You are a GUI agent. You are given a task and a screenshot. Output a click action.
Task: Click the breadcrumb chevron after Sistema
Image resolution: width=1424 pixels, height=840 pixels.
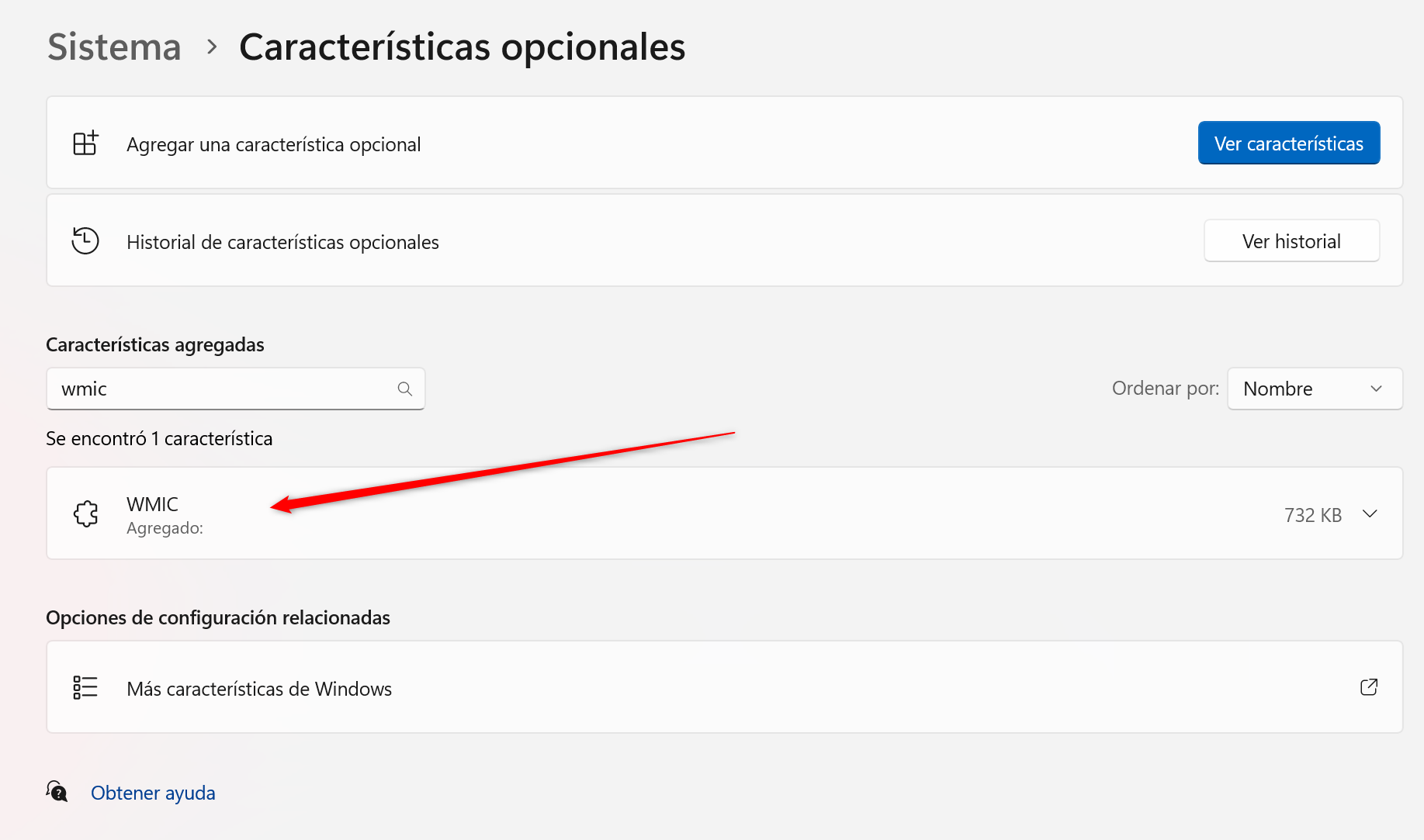point(212,47)
